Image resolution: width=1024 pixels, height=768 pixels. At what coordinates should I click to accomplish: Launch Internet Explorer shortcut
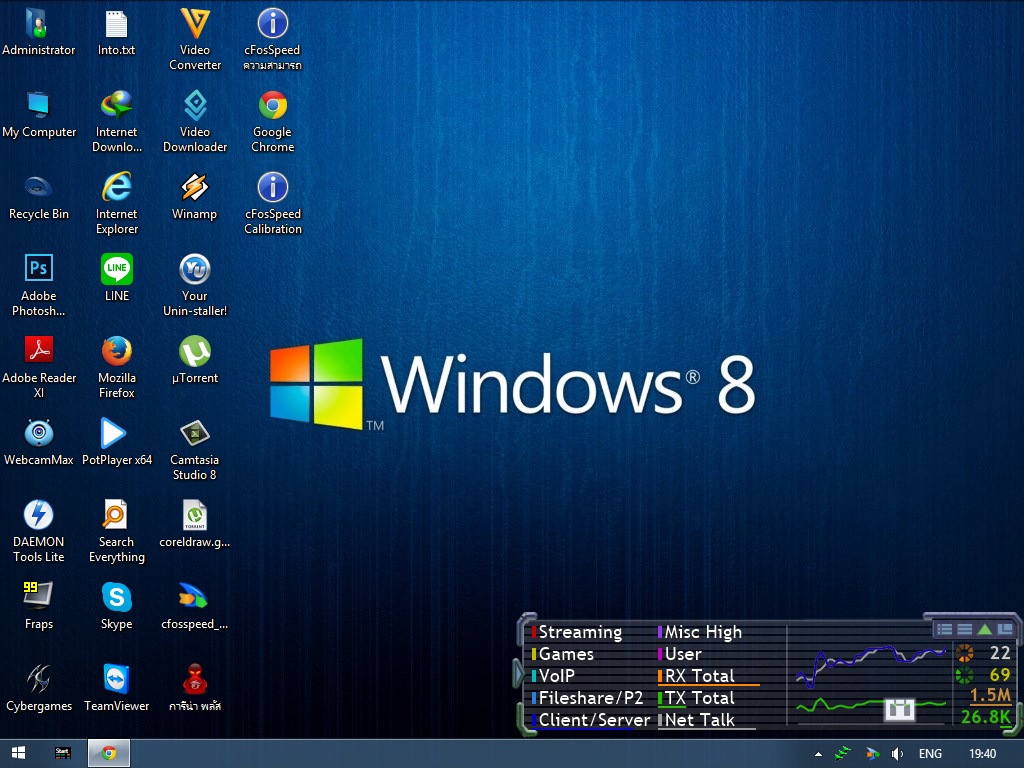116,204
